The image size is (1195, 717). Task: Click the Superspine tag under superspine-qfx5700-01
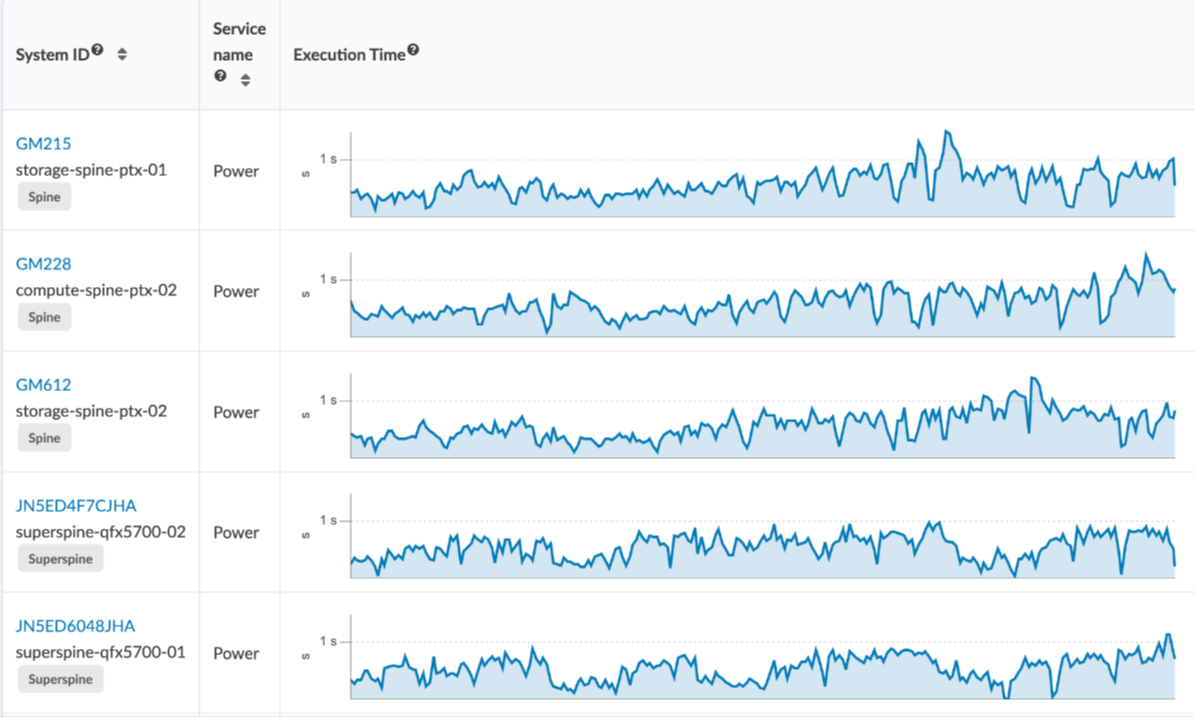60,679
